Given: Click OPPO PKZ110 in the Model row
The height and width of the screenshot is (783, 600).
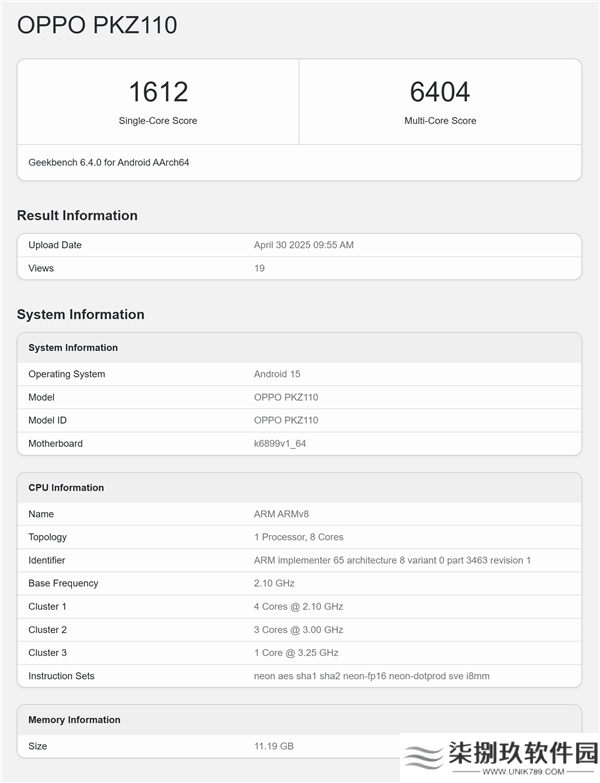Looking at the screenshot, I should coord(286,397).
